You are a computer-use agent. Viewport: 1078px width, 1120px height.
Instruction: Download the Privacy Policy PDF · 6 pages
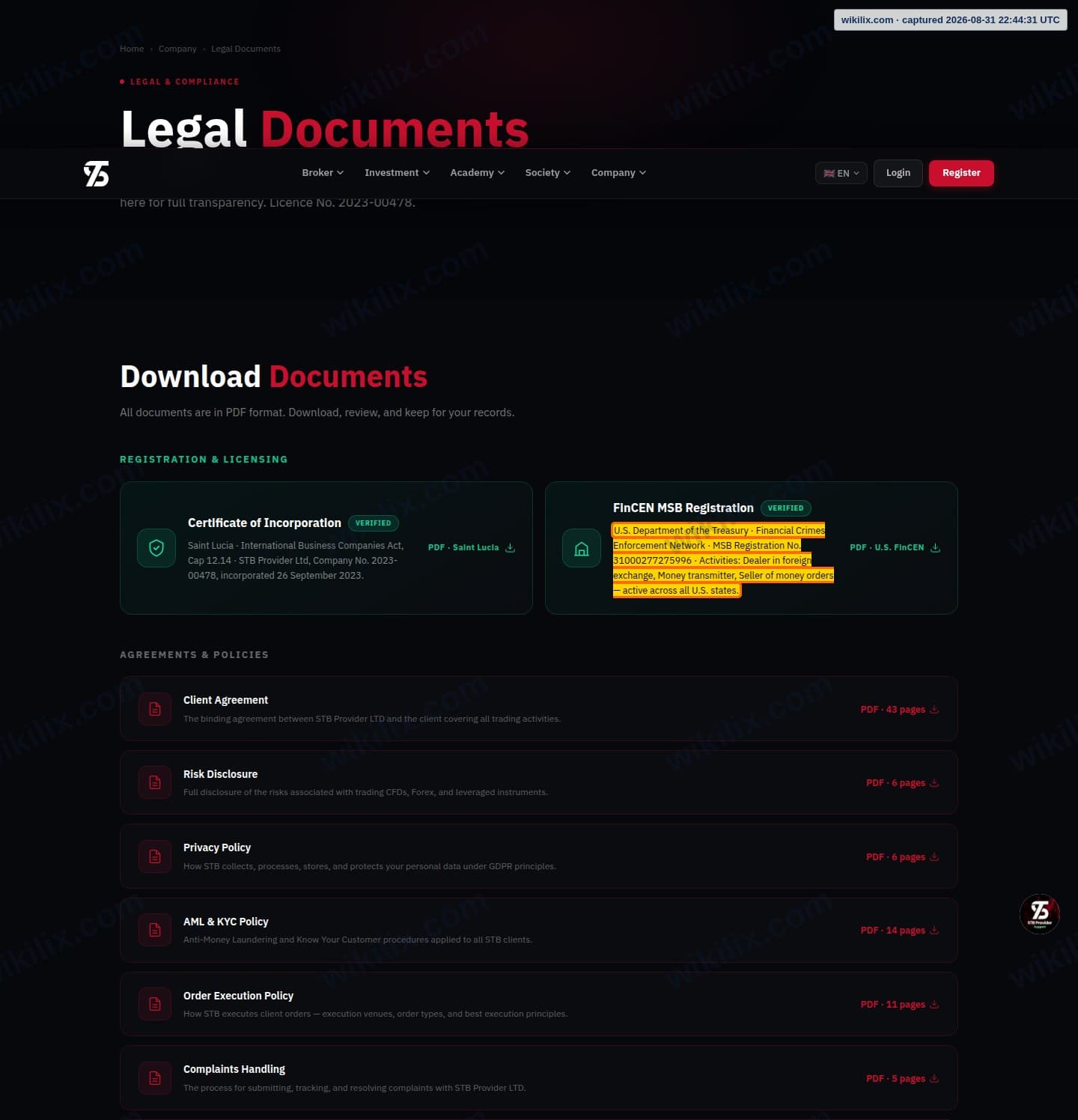(903, 856)
